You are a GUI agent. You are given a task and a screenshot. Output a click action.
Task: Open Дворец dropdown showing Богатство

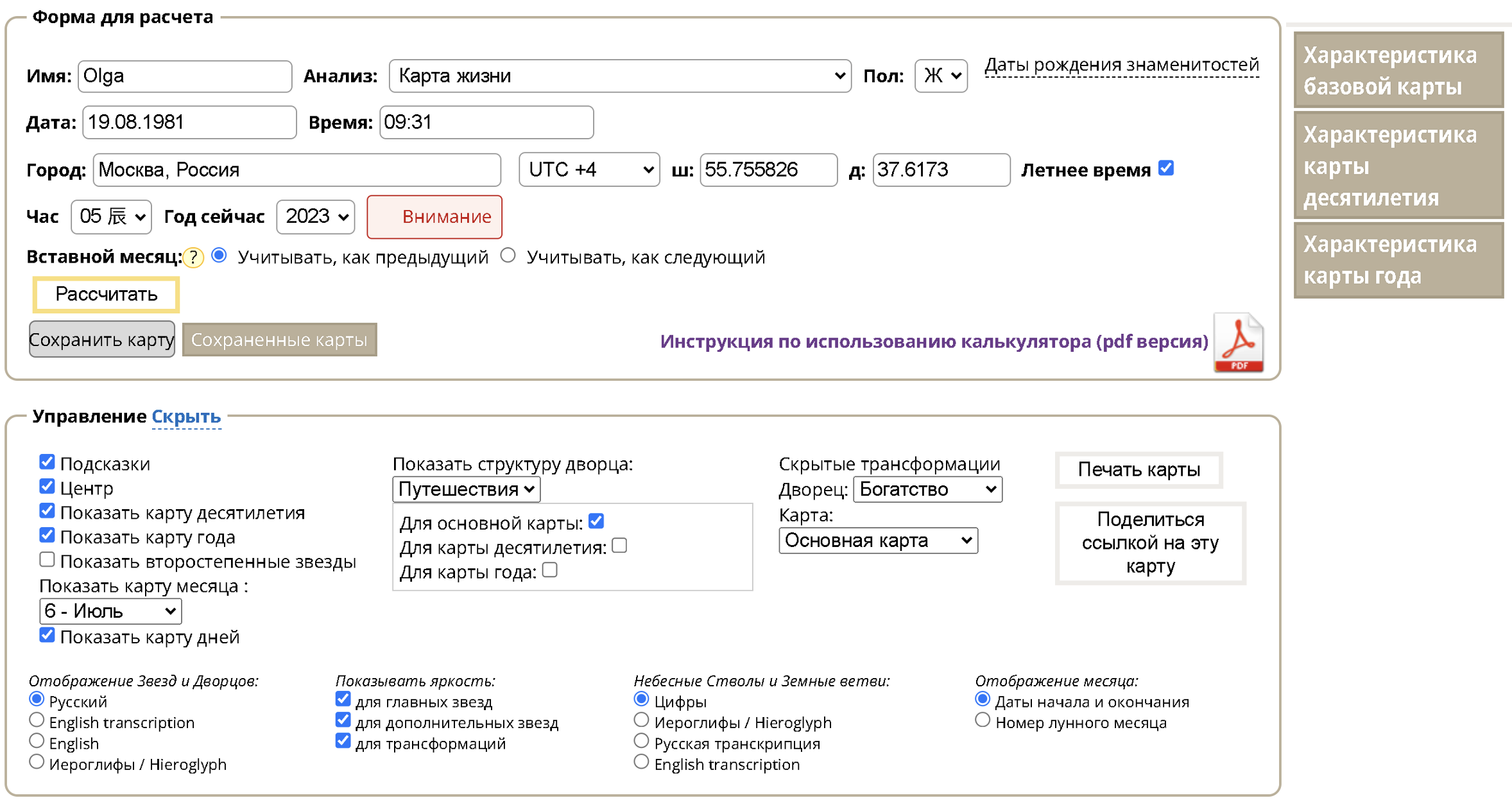coord(927,489)
